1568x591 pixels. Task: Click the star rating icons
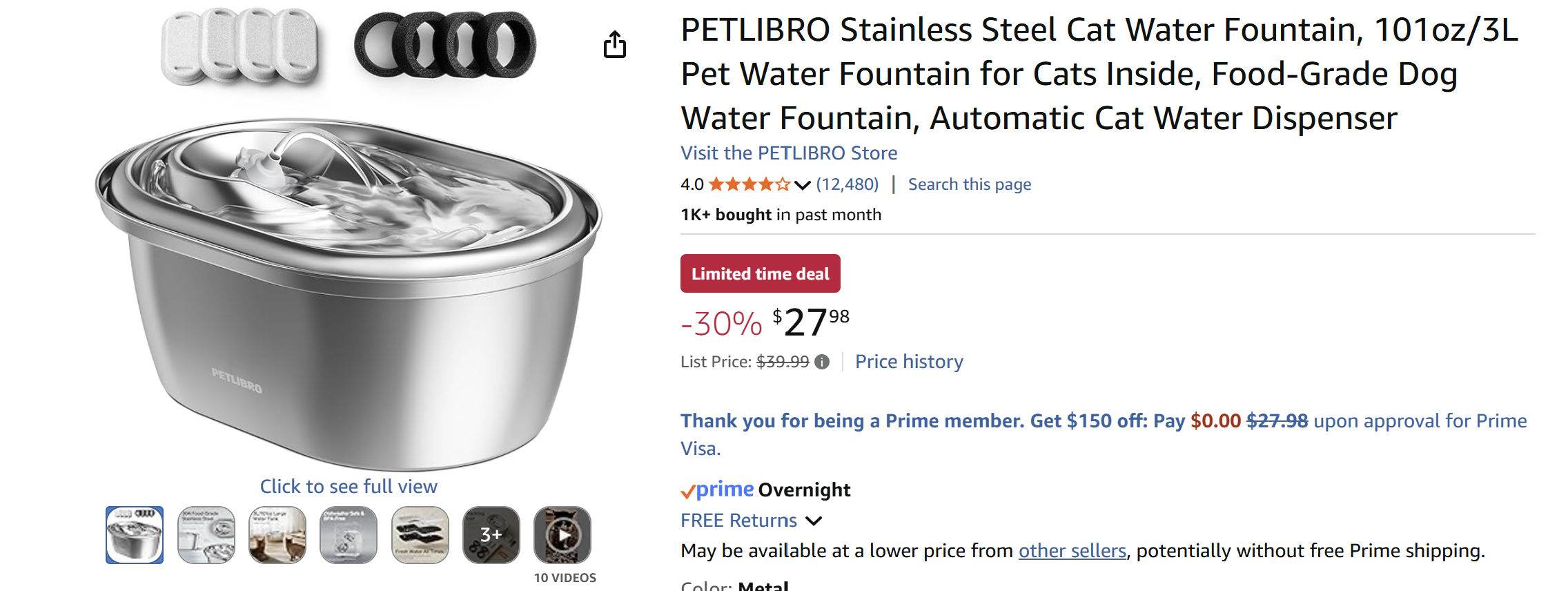[749, 184]
